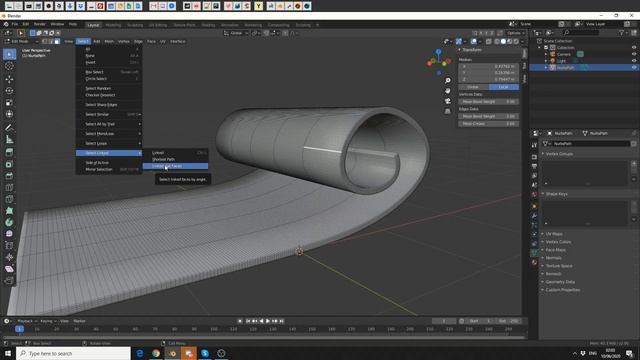This screenshot has width=640, height=360.
Task: Switch perspective/orthographic with the grid icon
Action: point(448,111)
